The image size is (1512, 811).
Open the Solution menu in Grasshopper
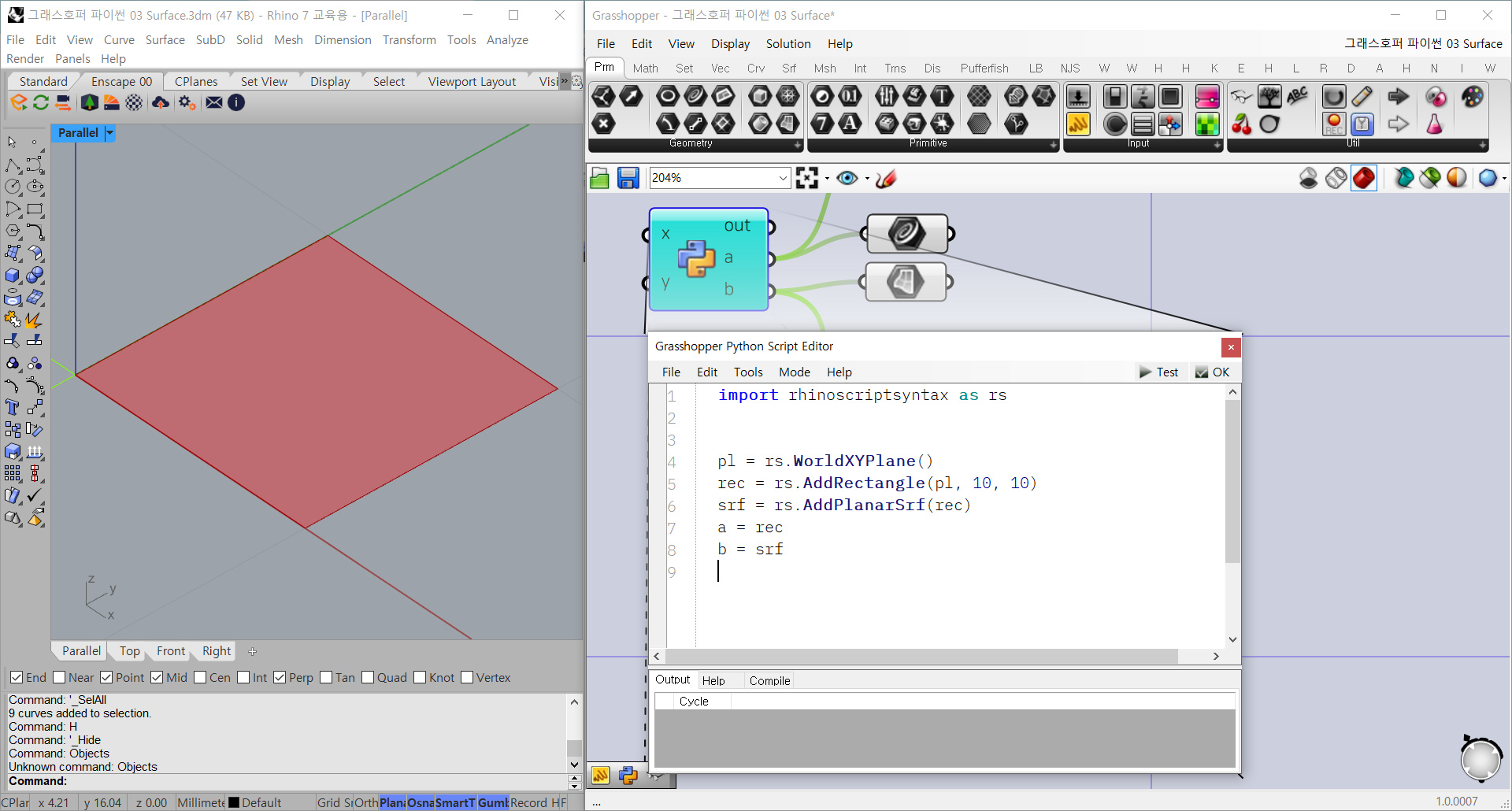point(788,44)
